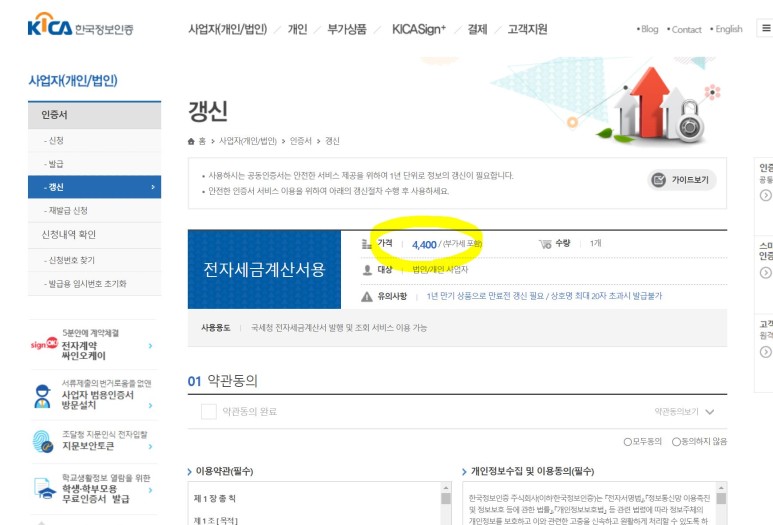Check the 약관동의 완료 checkbox

[x=209, y=412]
